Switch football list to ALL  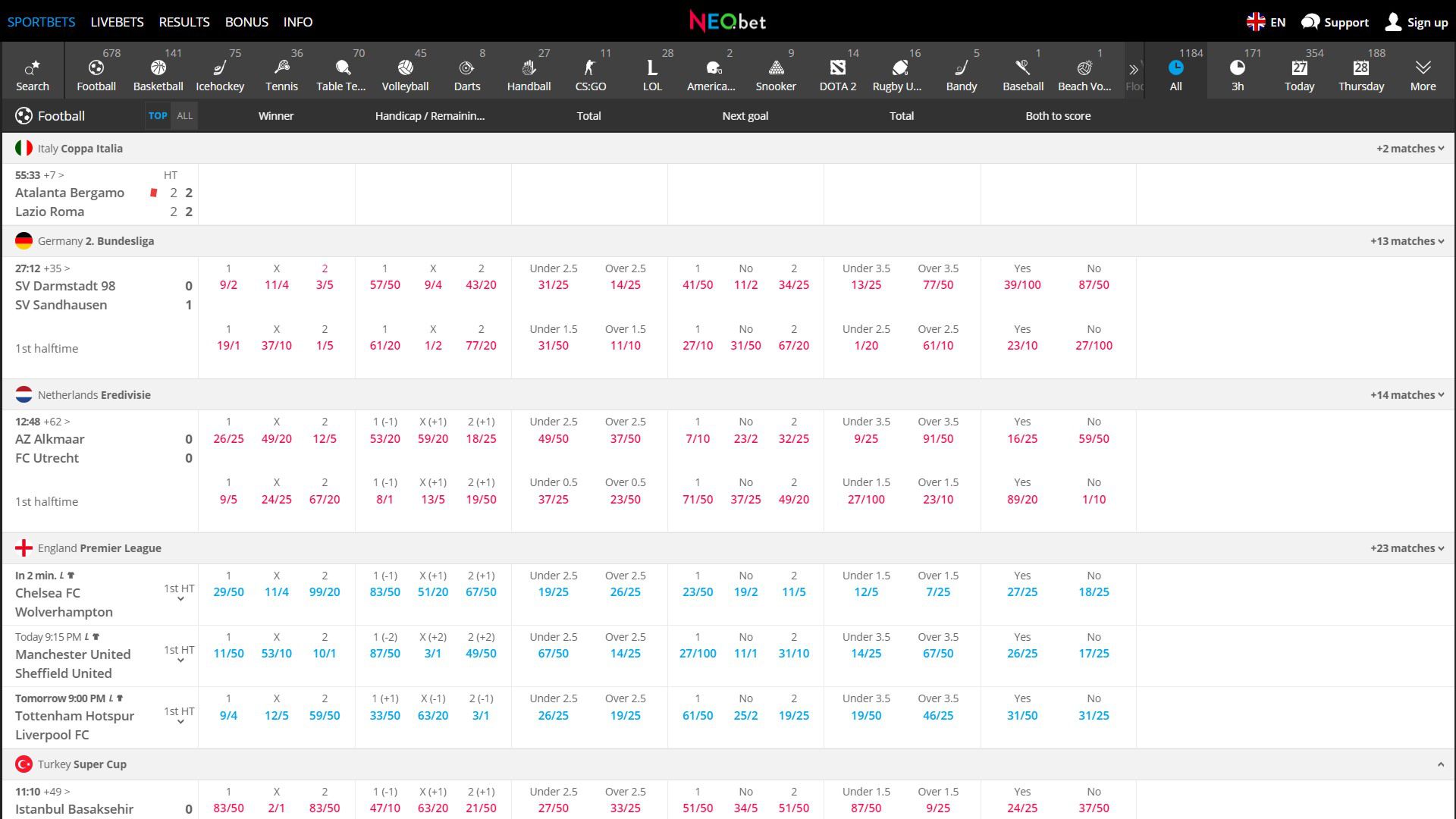coord(184,116)
